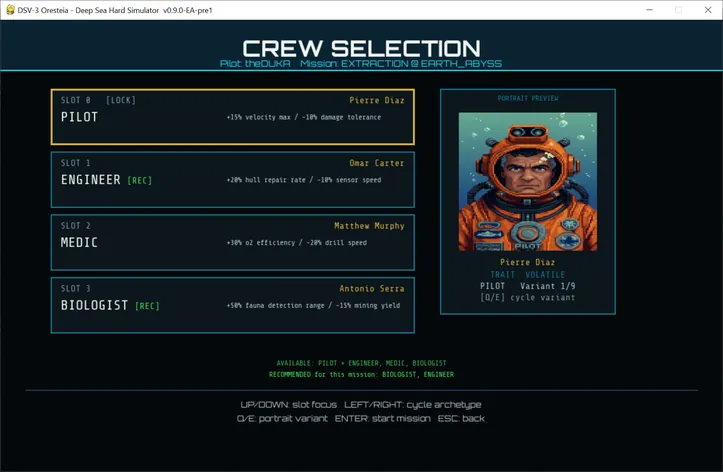Minimize the DSV-3 Oresteia window
This screenshot has height=472, width=723.
click(x=650, y=10)
